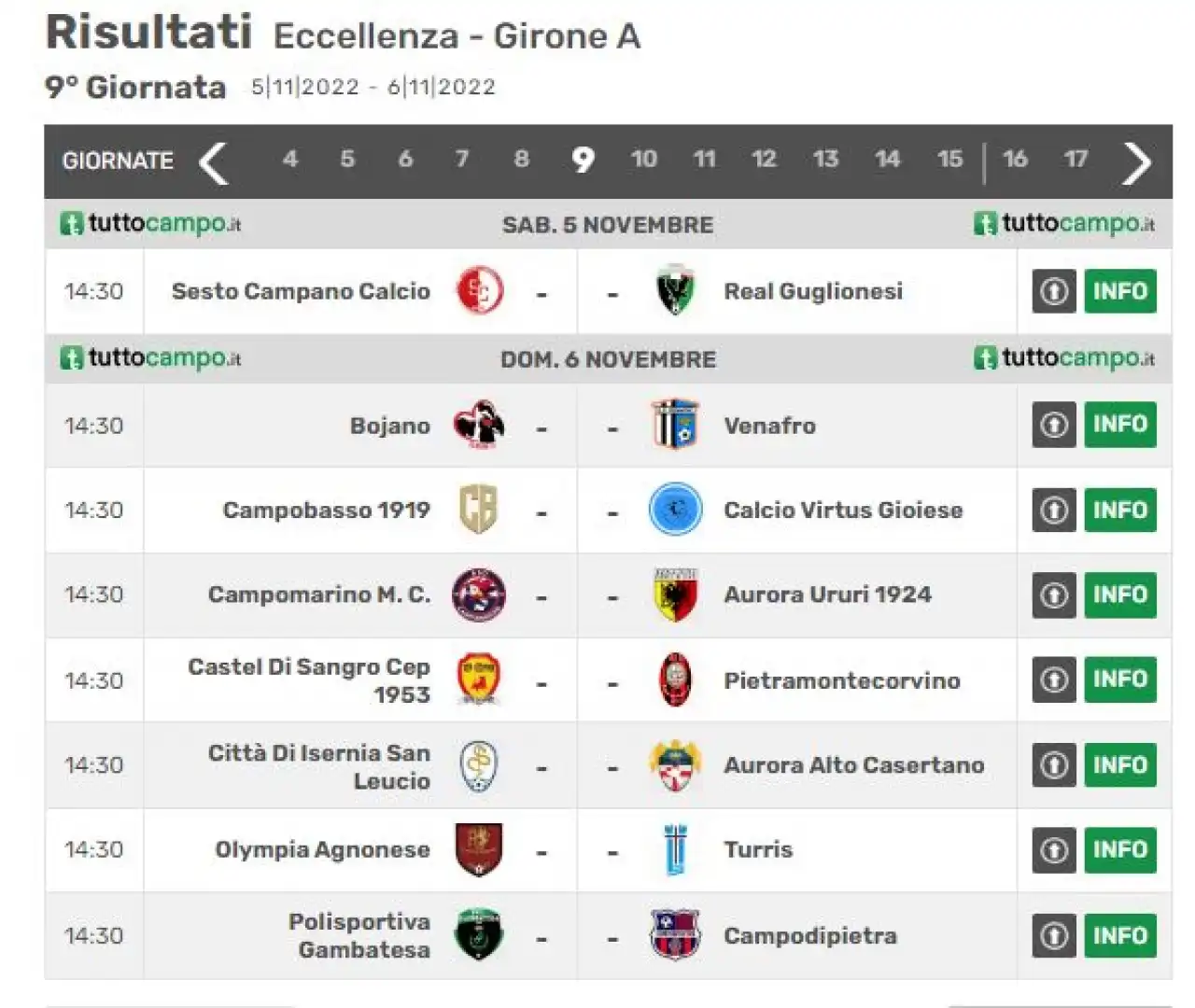Show next giornate with right chevron
The image size is (1195, 1008).
click(1136, 162)
